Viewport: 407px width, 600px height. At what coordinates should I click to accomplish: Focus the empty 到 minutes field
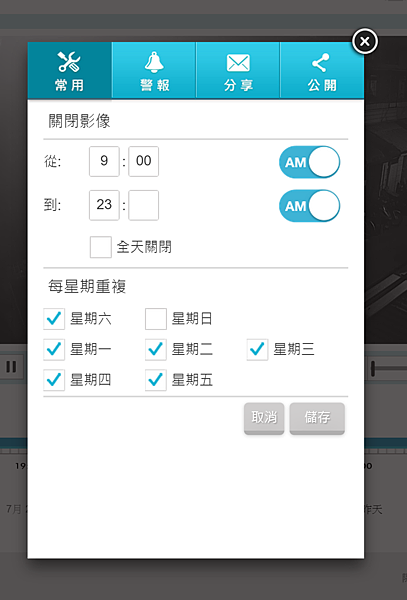[143, 205]
